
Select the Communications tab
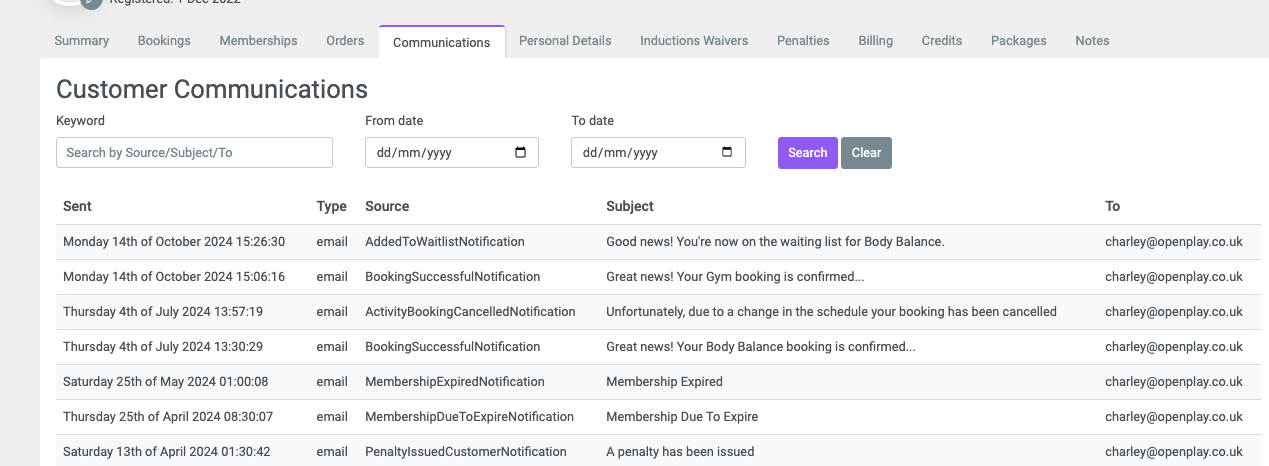(442, 42)
